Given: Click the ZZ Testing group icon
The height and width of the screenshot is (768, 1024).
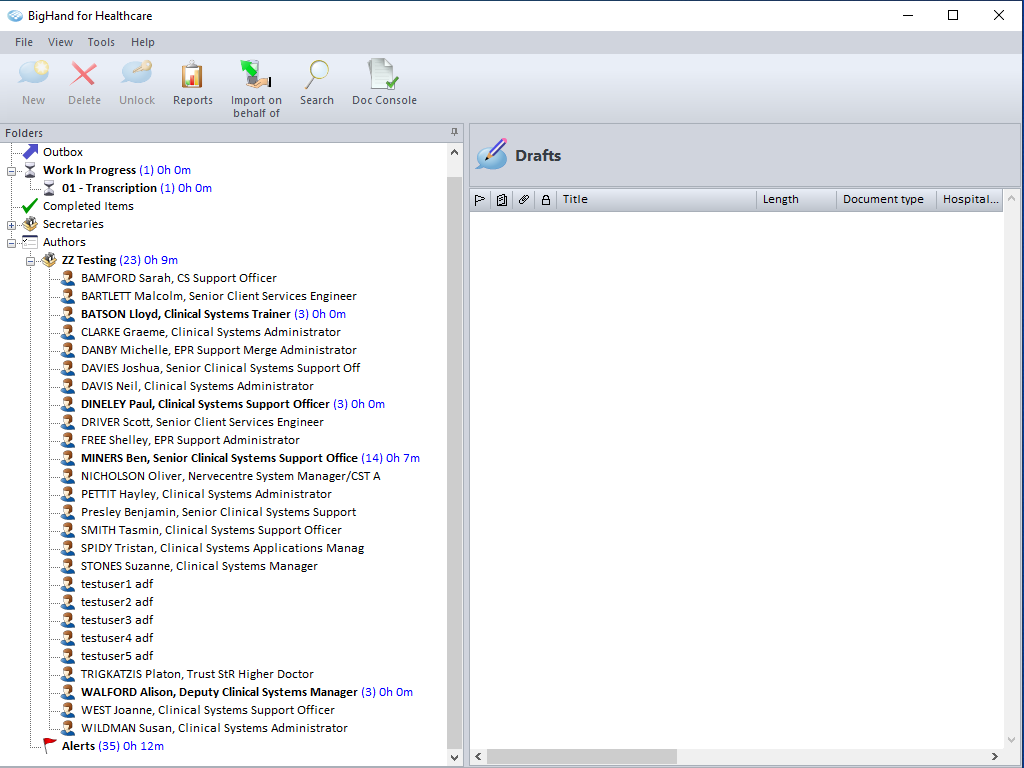Looking at the screenshot, I should click(x=49, y=260).
